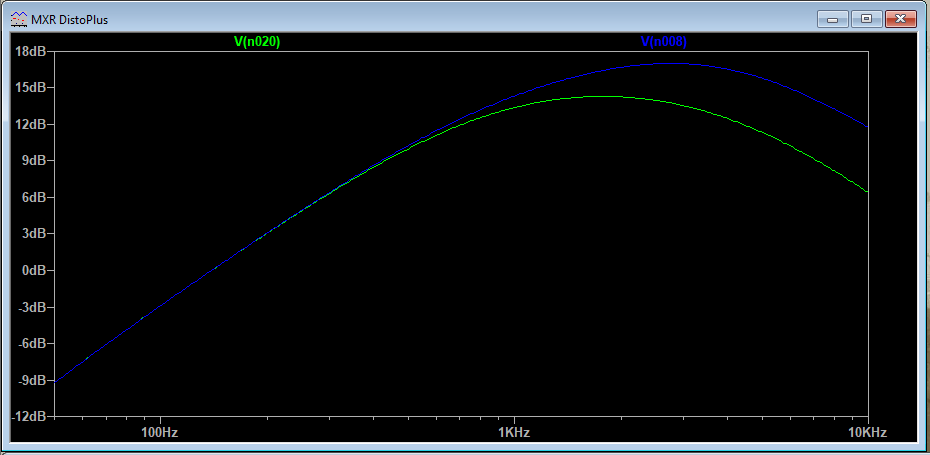Click the MXR DistoPlus window title
The height and width of the screenshot is (455, 930).
(70, 20)
